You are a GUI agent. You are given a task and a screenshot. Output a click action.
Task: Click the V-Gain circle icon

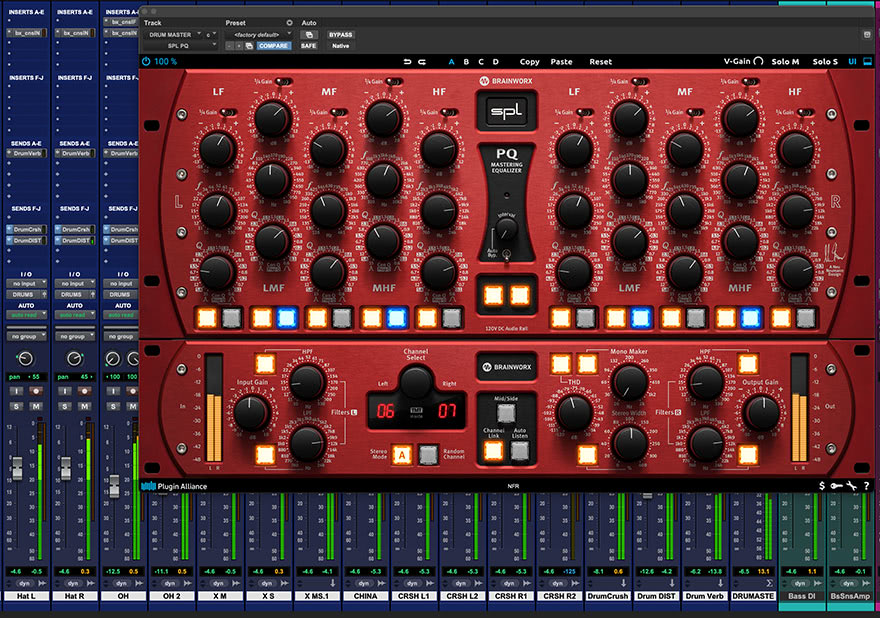758,61
